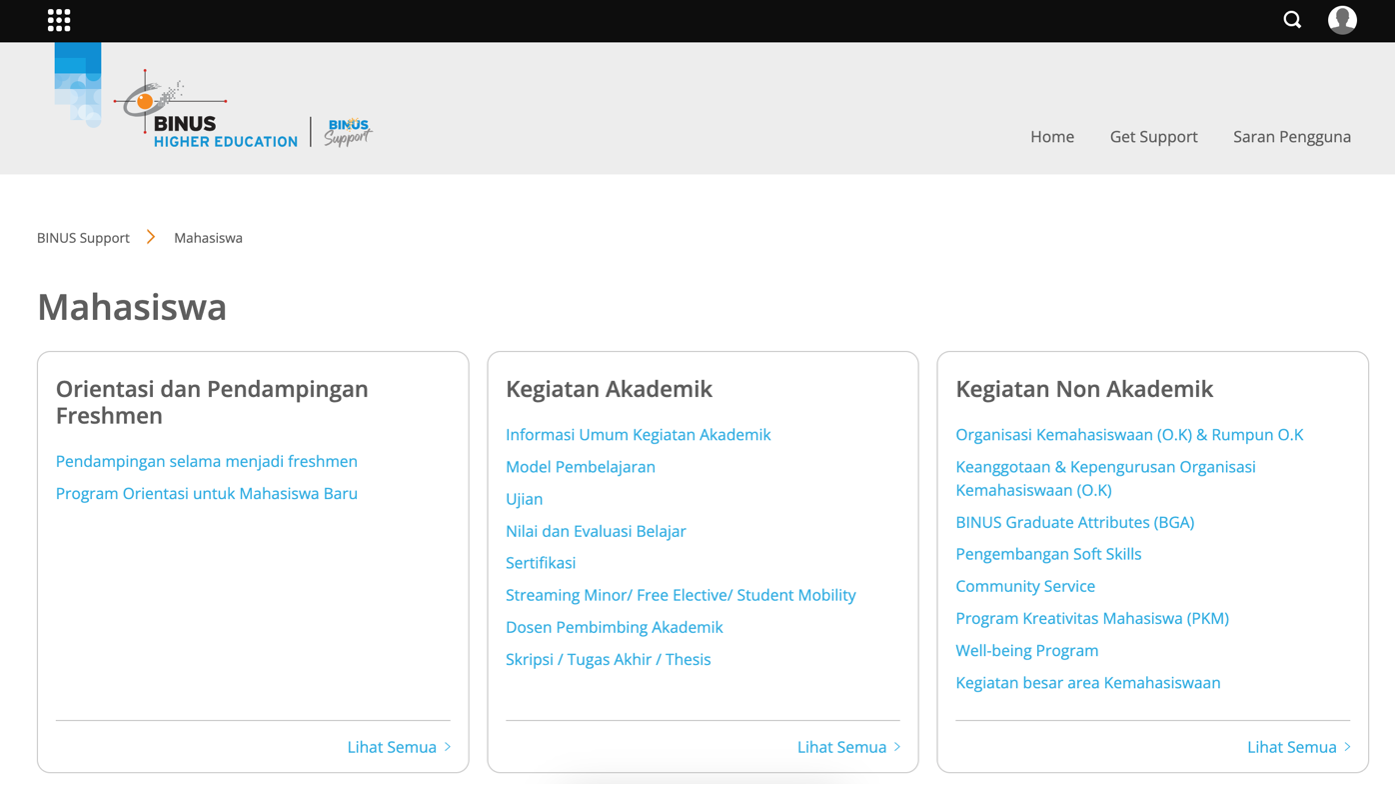Open the profile avatar menu

point(1341,20)
